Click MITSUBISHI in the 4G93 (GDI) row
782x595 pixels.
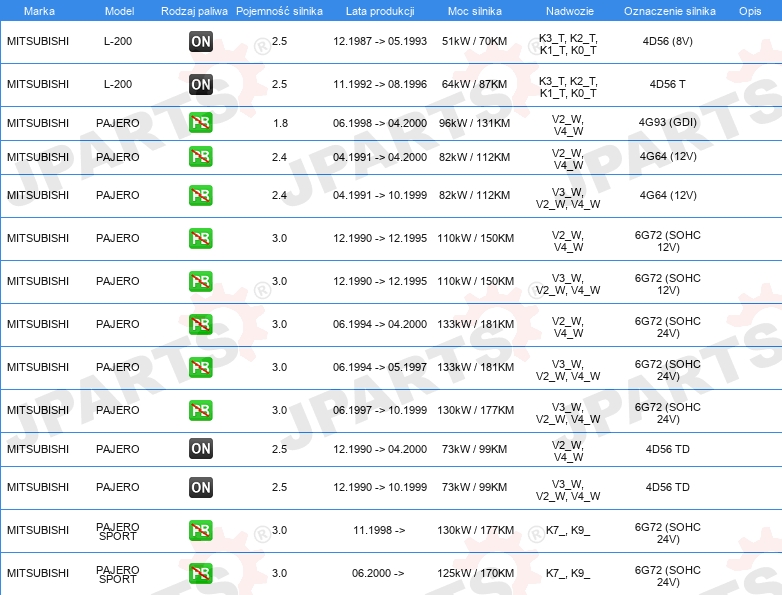coord(38,123)
